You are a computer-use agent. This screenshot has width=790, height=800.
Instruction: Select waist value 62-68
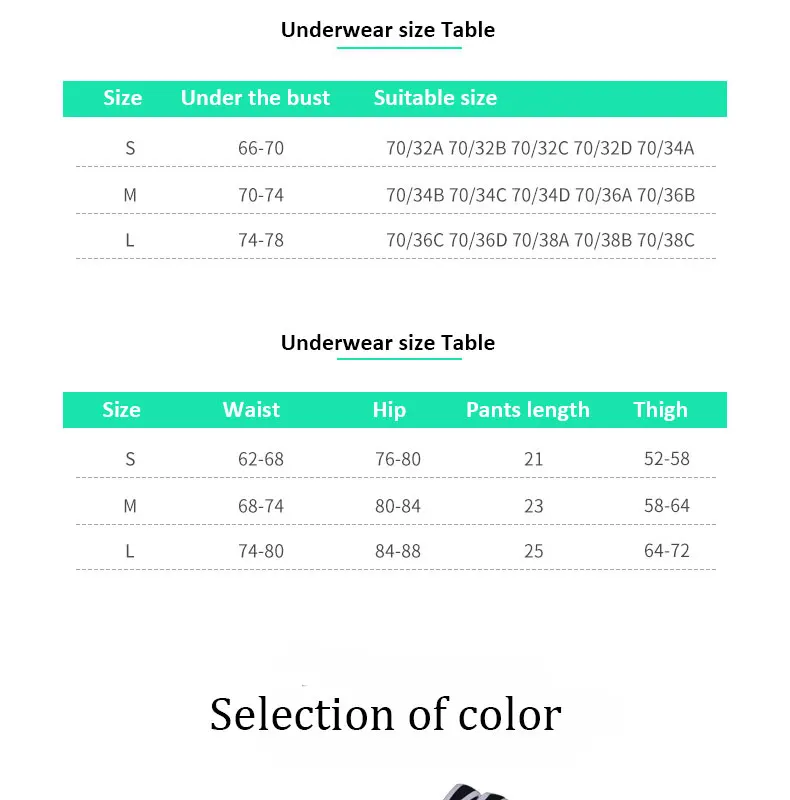point(261,459)
